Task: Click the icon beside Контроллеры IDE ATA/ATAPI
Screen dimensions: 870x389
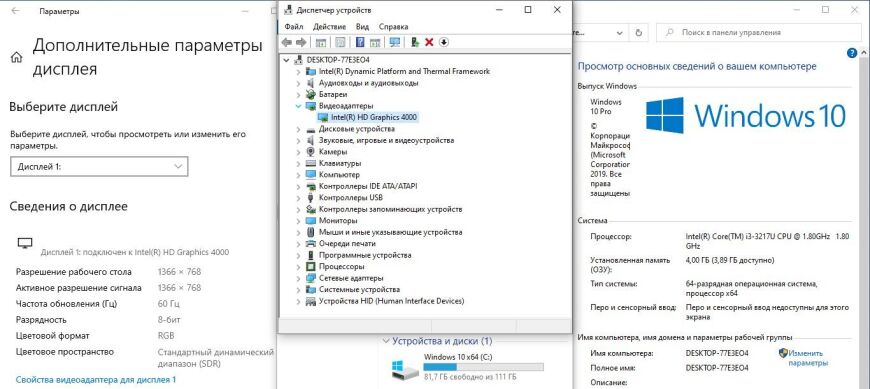Action: coord(311,186)
